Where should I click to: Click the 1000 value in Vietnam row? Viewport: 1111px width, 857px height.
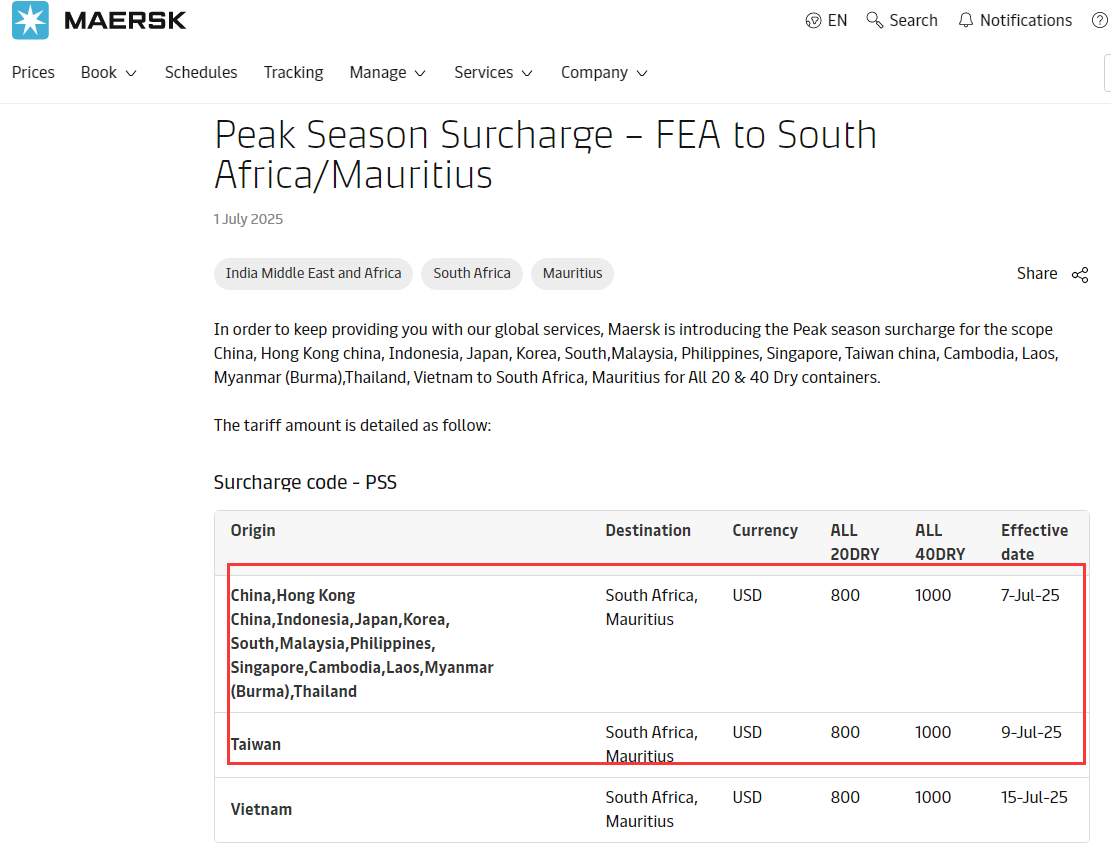(x=933, y=798)
